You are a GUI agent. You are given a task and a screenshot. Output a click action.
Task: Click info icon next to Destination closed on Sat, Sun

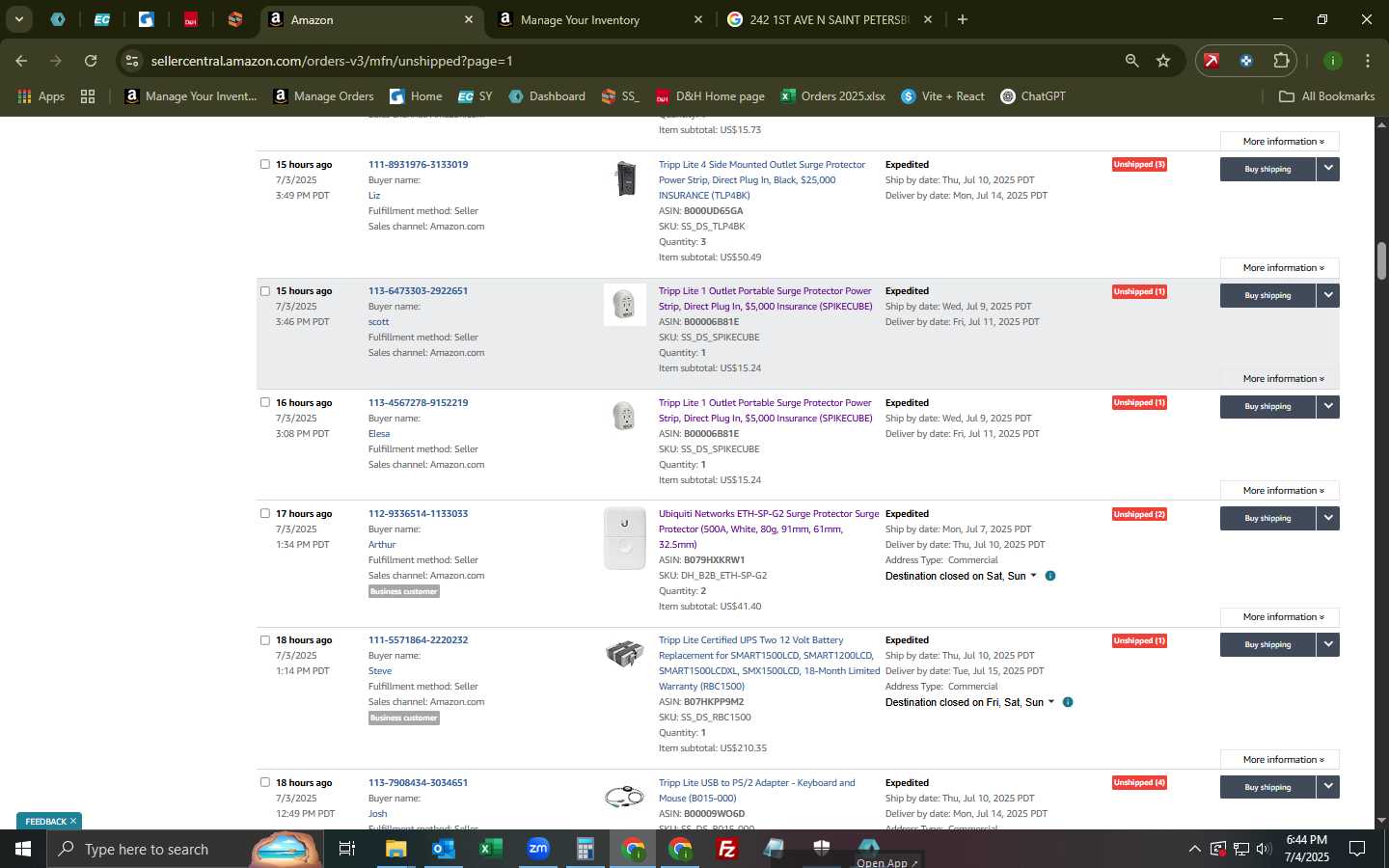click(1050, 576)
